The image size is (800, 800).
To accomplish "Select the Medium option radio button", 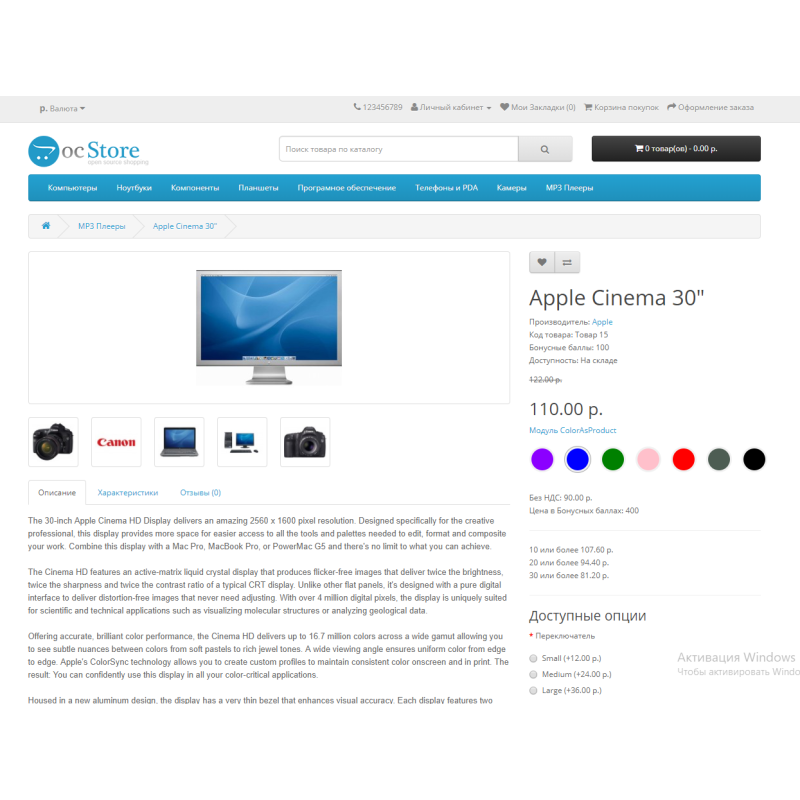I will (533, 674).
